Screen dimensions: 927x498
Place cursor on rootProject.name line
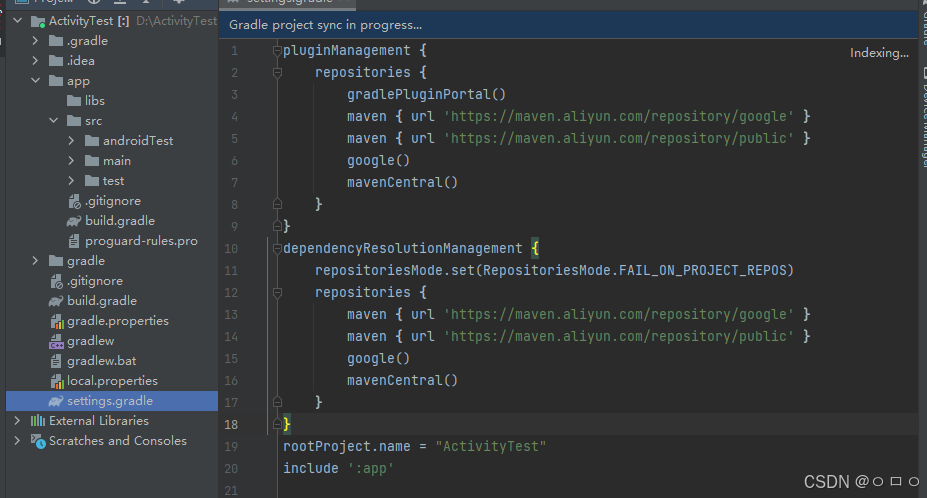tap(414, 447)
